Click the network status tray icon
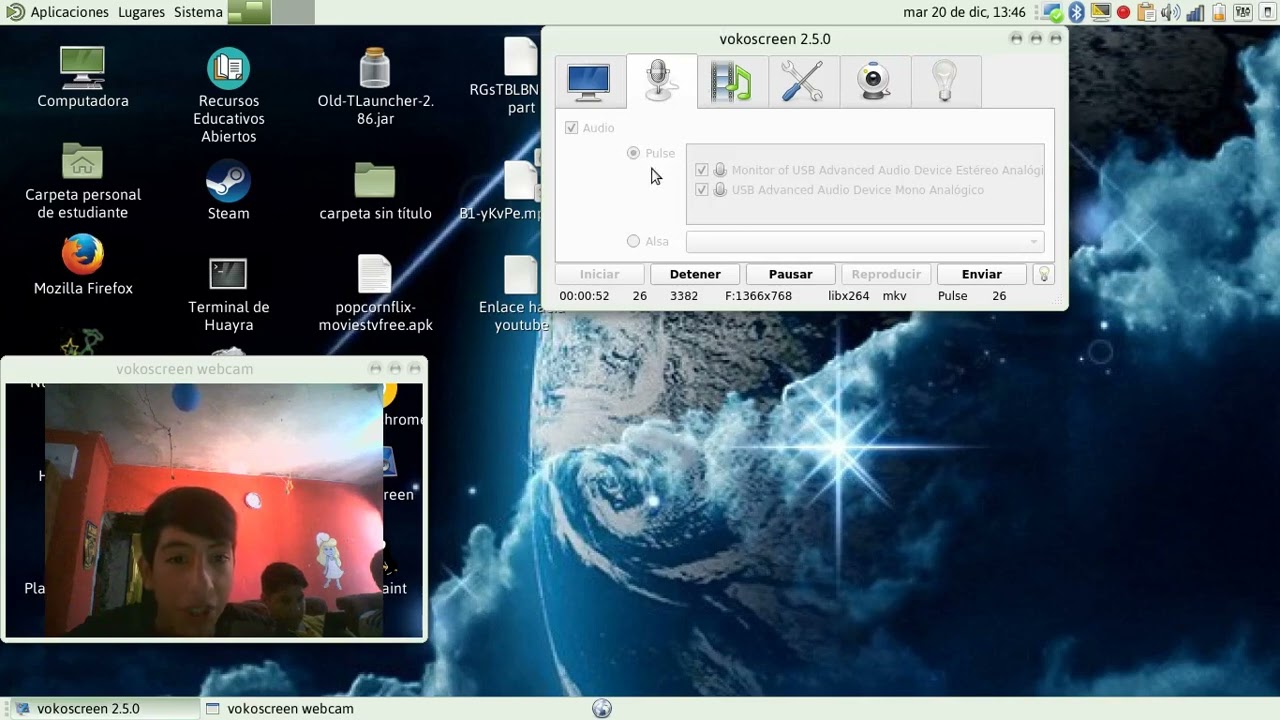Viewport: 1280px width, 720px height. (1053, 12)
